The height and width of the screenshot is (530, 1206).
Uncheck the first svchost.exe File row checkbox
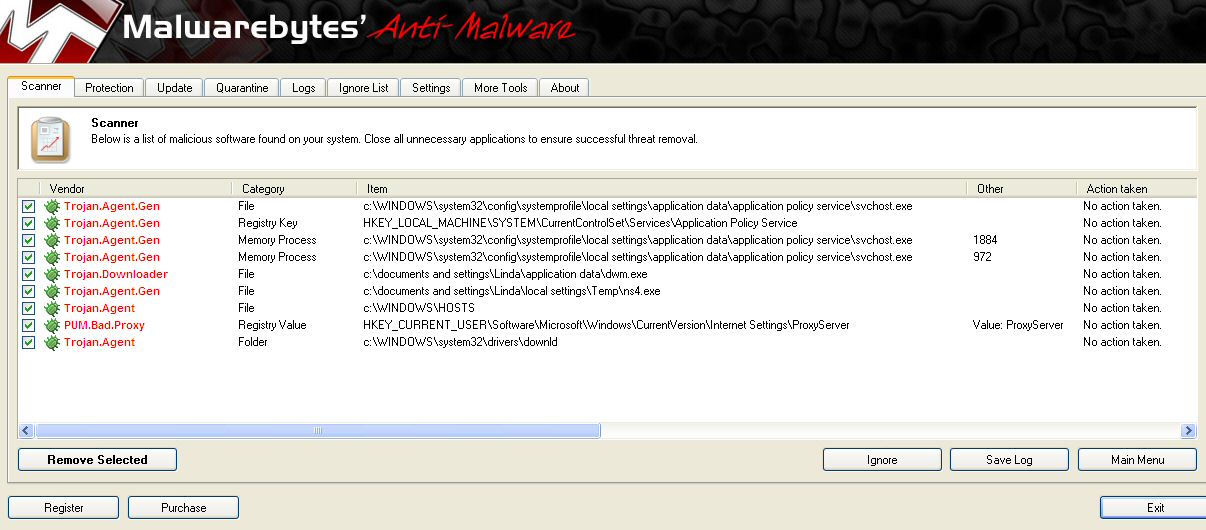click(28, 206)
